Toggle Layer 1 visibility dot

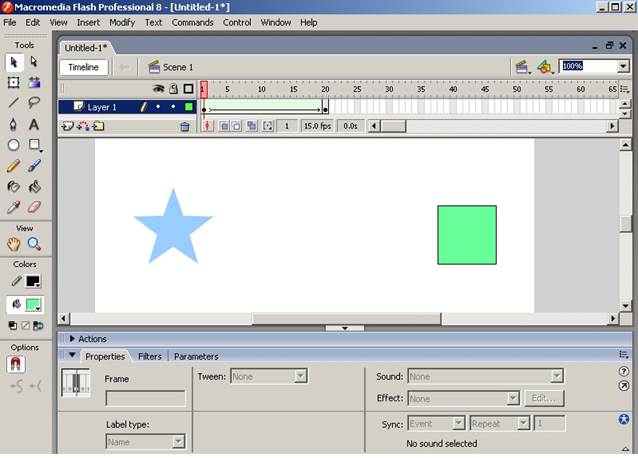[158, 107]
